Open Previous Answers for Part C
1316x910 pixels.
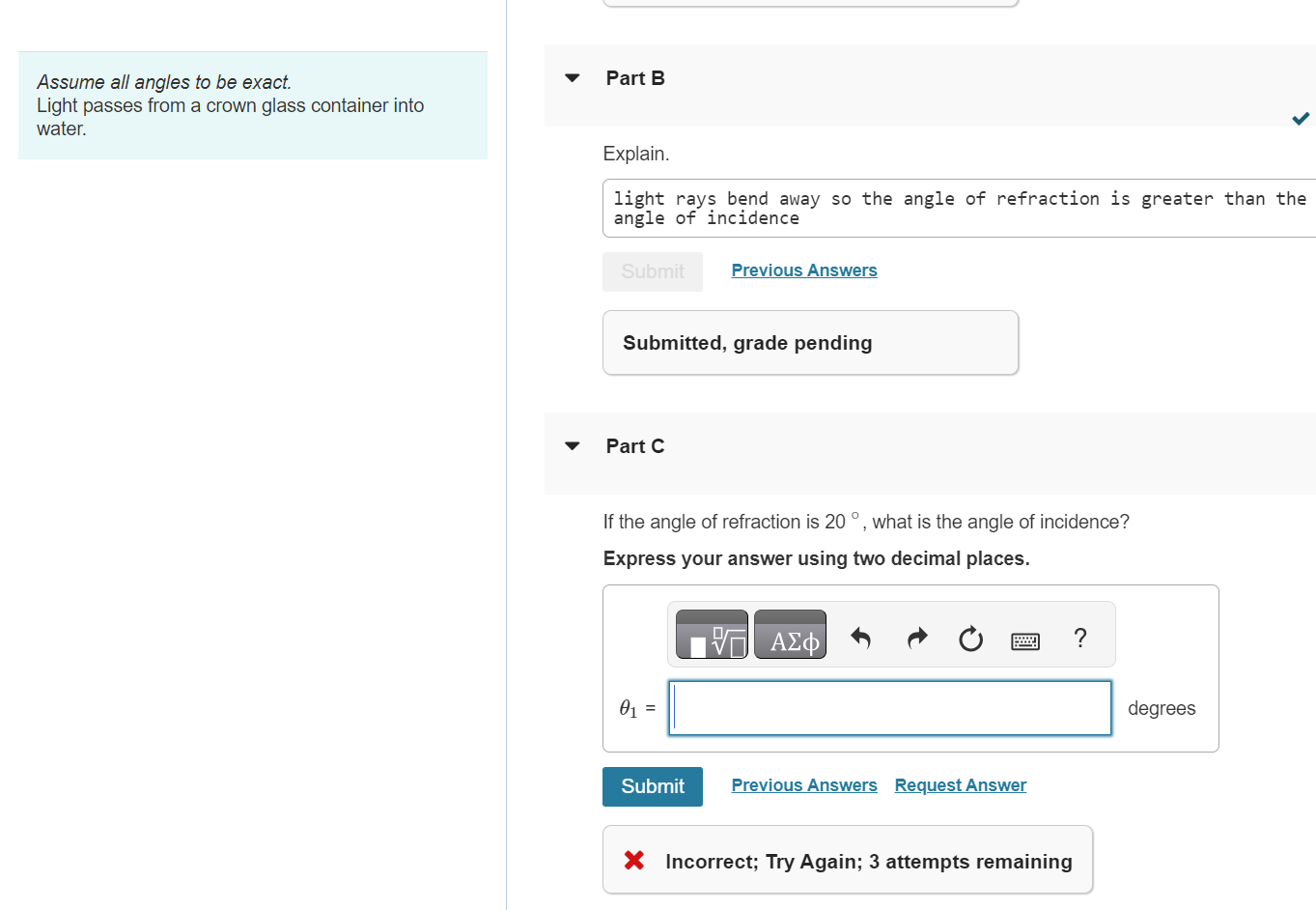804,785
